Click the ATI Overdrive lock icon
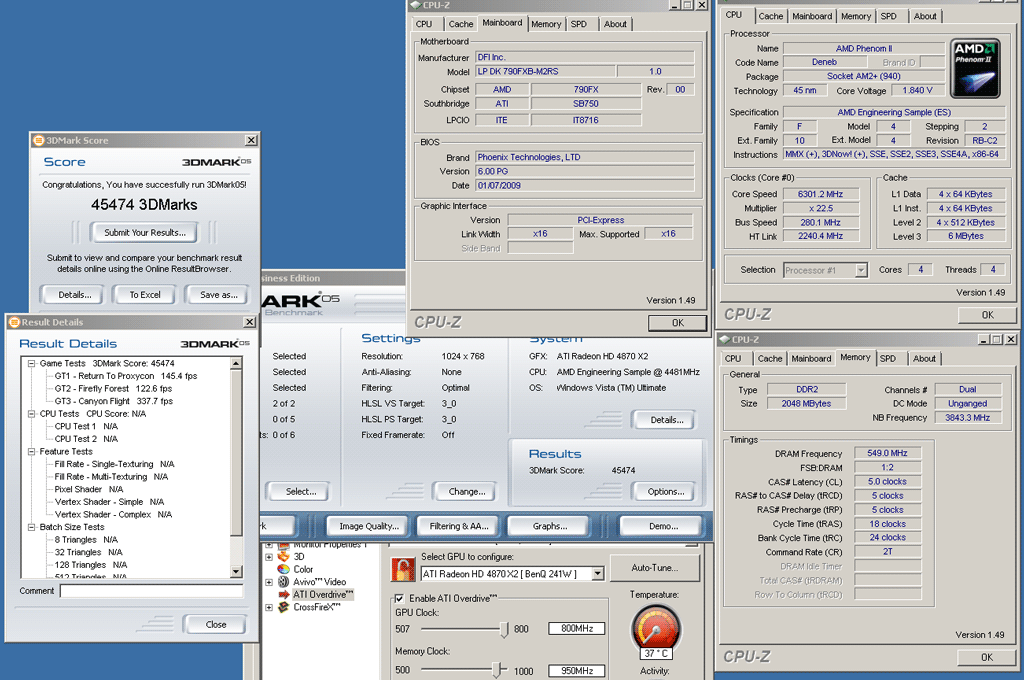 403,570
